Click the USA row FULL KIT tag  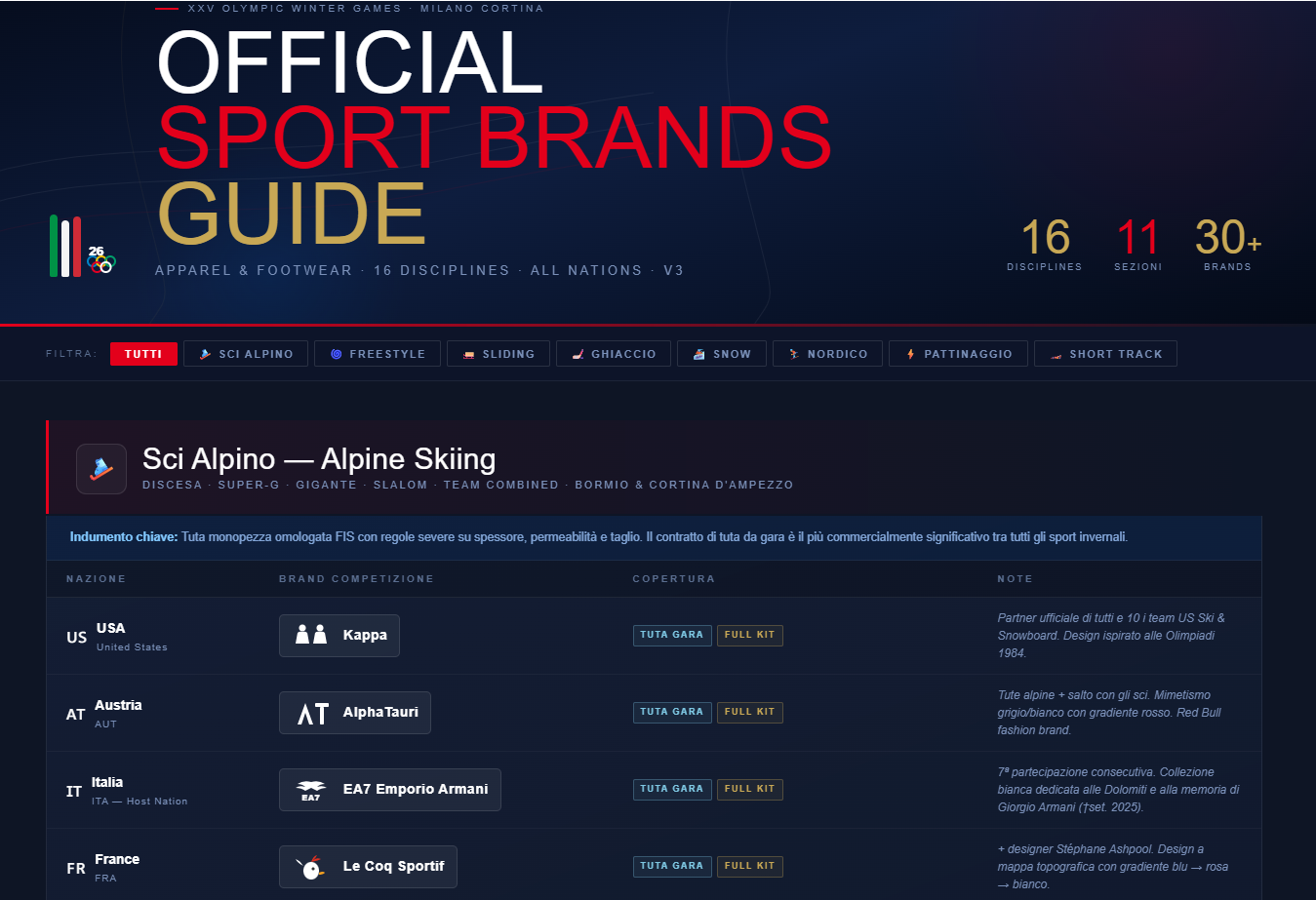pos(750,635)
